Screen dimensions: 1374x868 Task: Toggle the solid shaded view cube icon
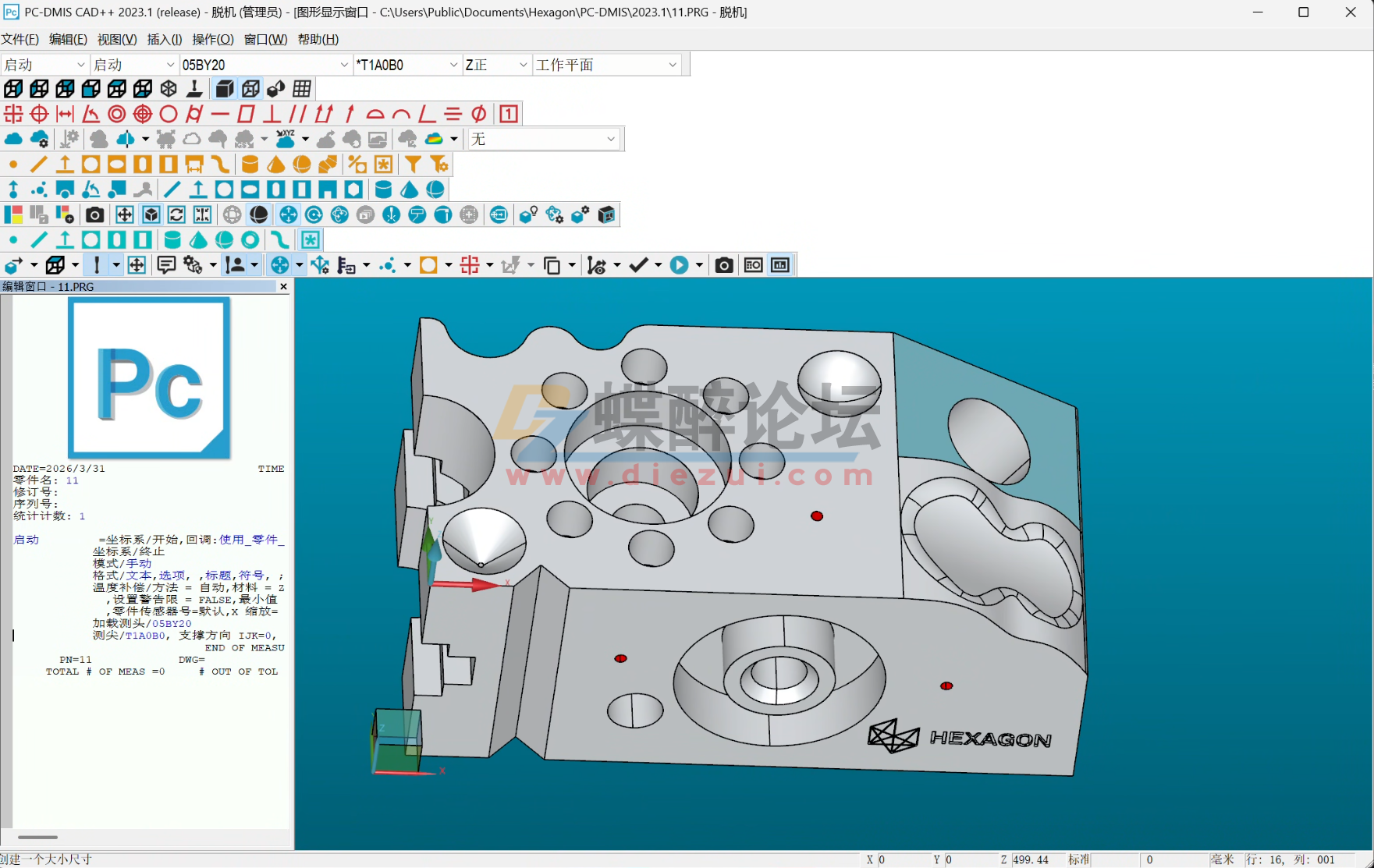[x=225, y=88]
